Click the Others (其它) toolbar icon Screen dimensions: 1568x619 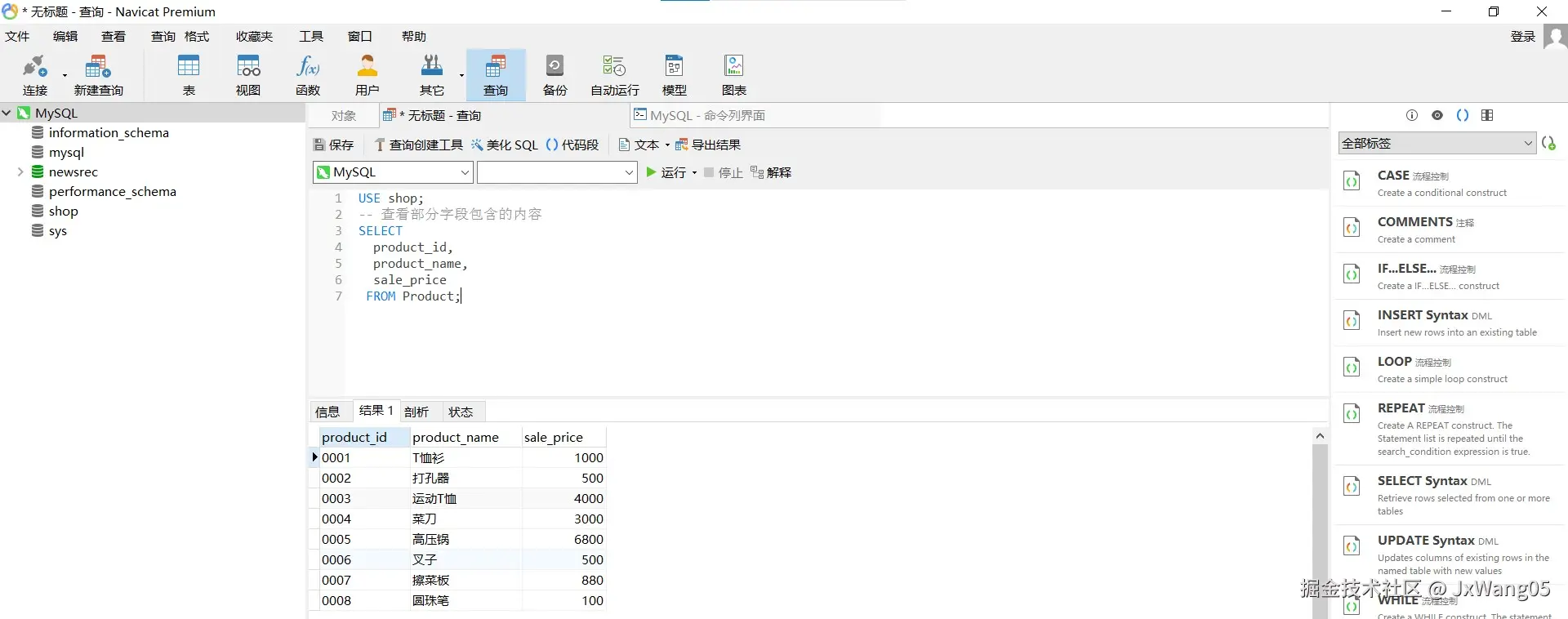(432, 75)
